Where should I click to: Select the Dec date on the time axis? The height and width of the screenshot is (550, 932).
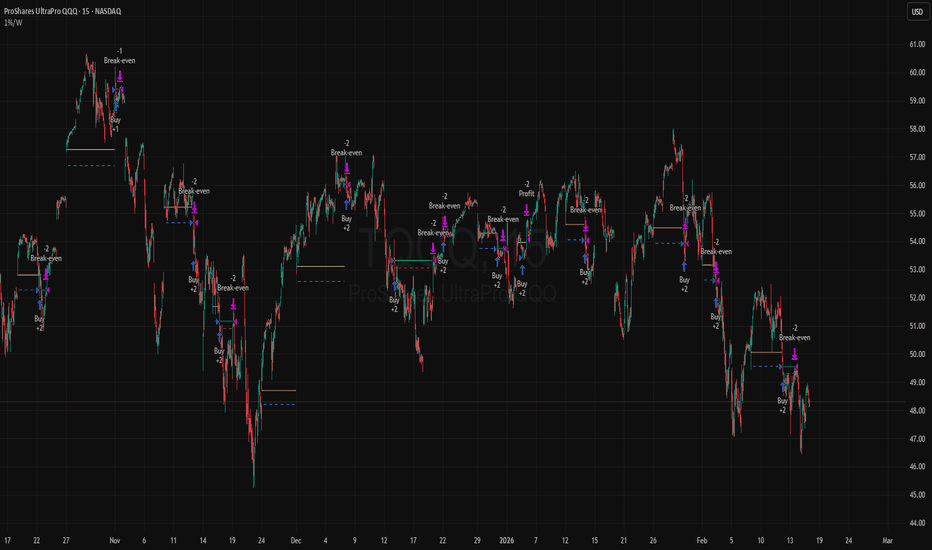point(296,540)
